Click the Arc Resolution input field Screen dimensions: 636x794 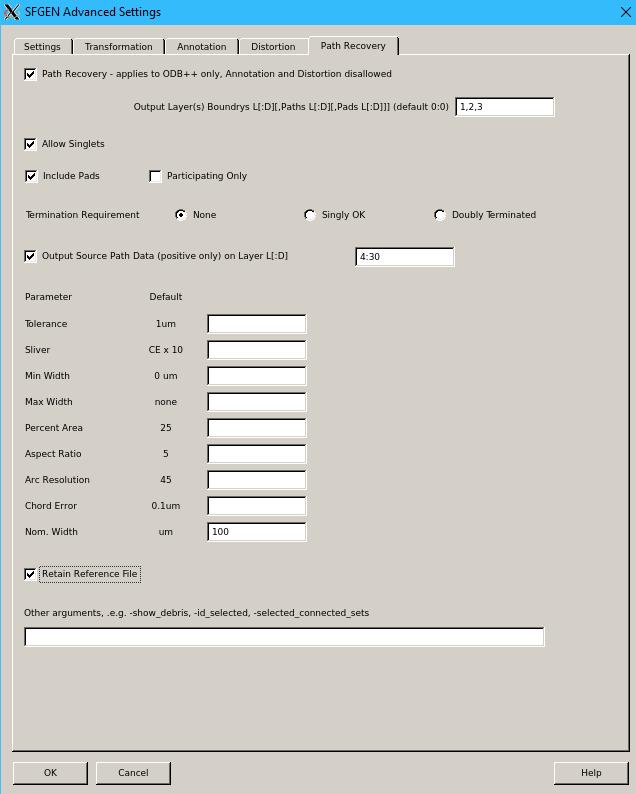[x=257, y=480]
